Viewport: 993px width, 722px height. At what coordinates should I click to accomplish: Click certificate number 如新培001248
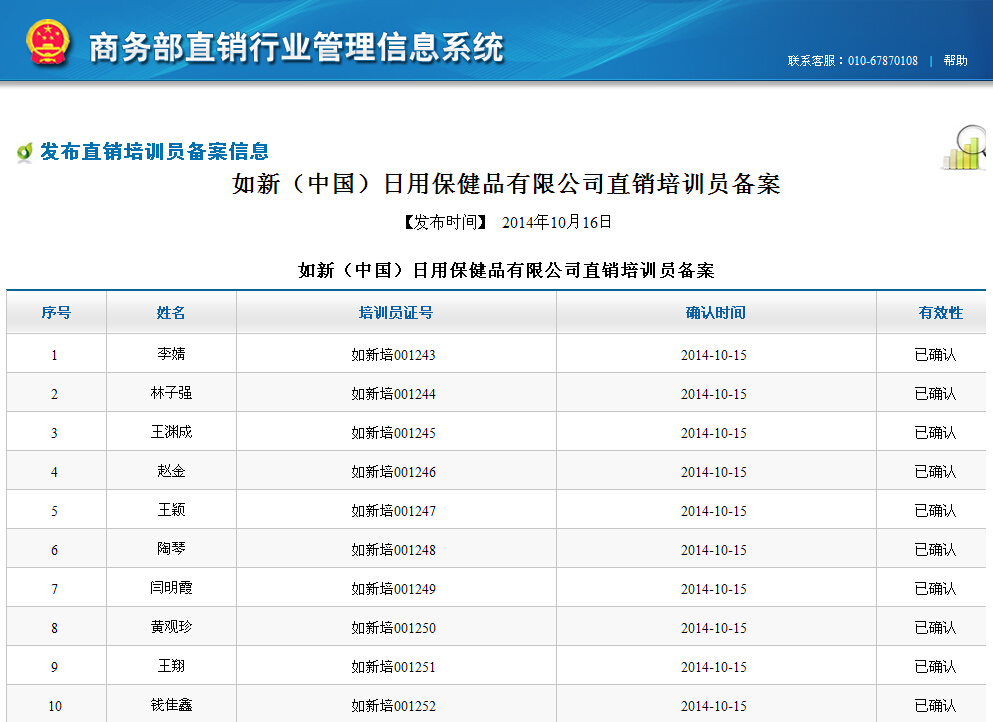point(393,550)
